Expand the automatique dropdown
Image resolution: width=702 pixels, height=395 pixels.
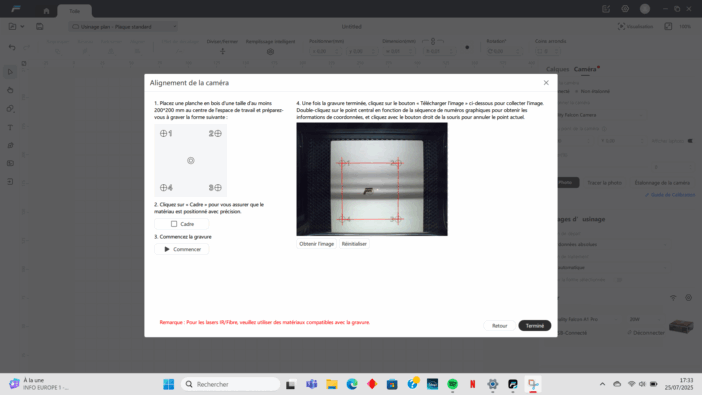(613, 267)
